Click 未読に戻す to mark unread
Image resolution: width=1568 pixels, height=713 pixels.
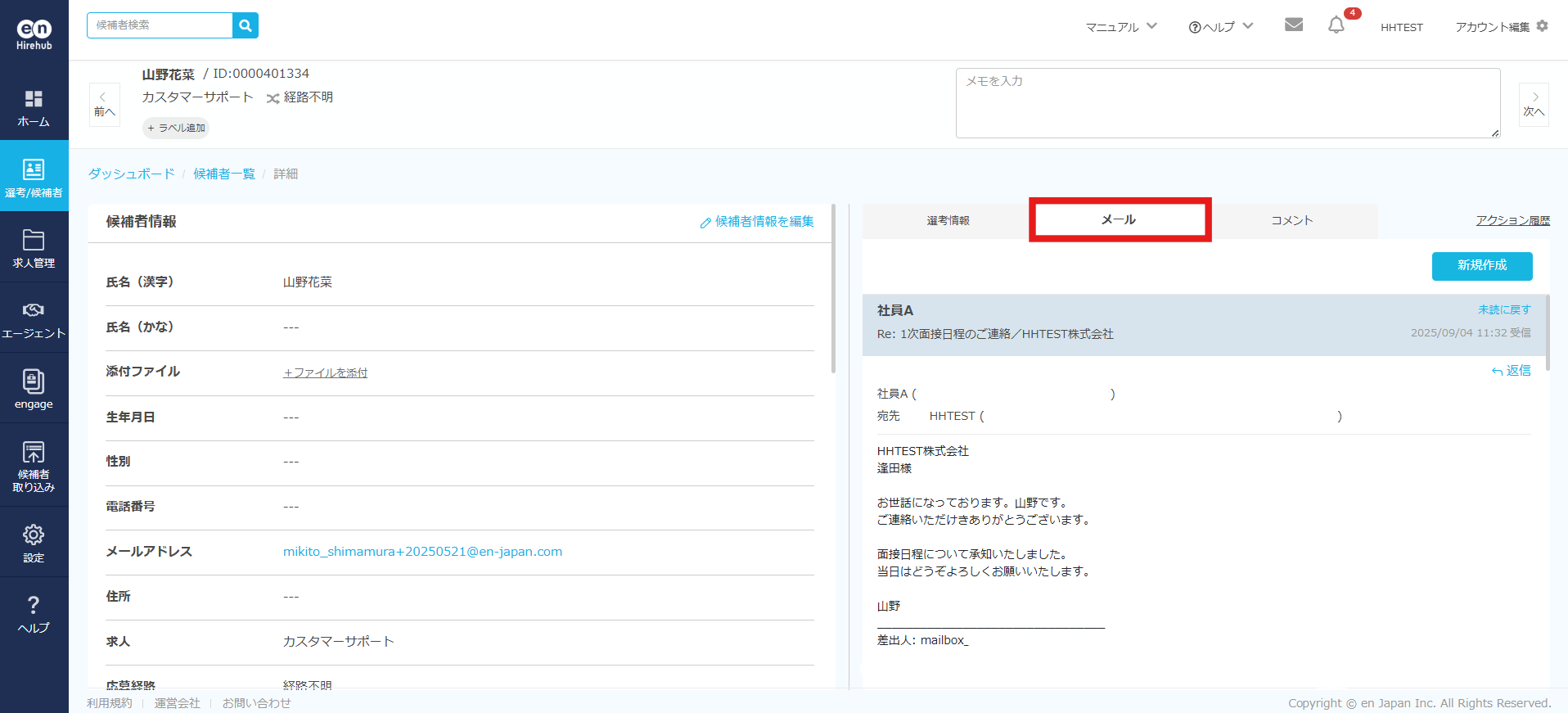(x=1503, y=309)
